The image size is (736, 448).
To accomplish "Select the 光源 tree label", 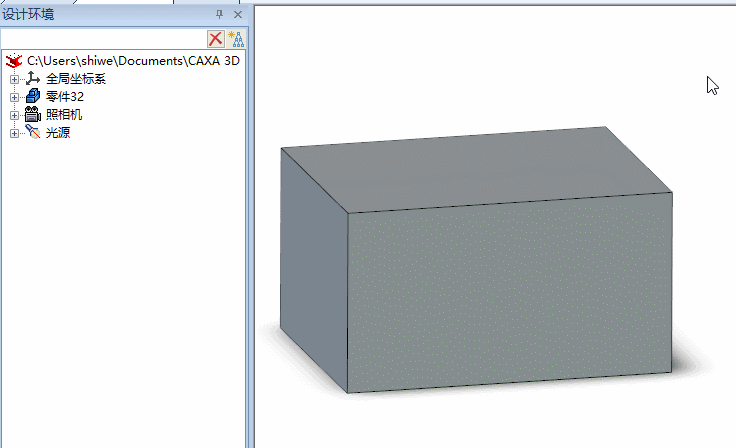I will (x=58, y=132).
